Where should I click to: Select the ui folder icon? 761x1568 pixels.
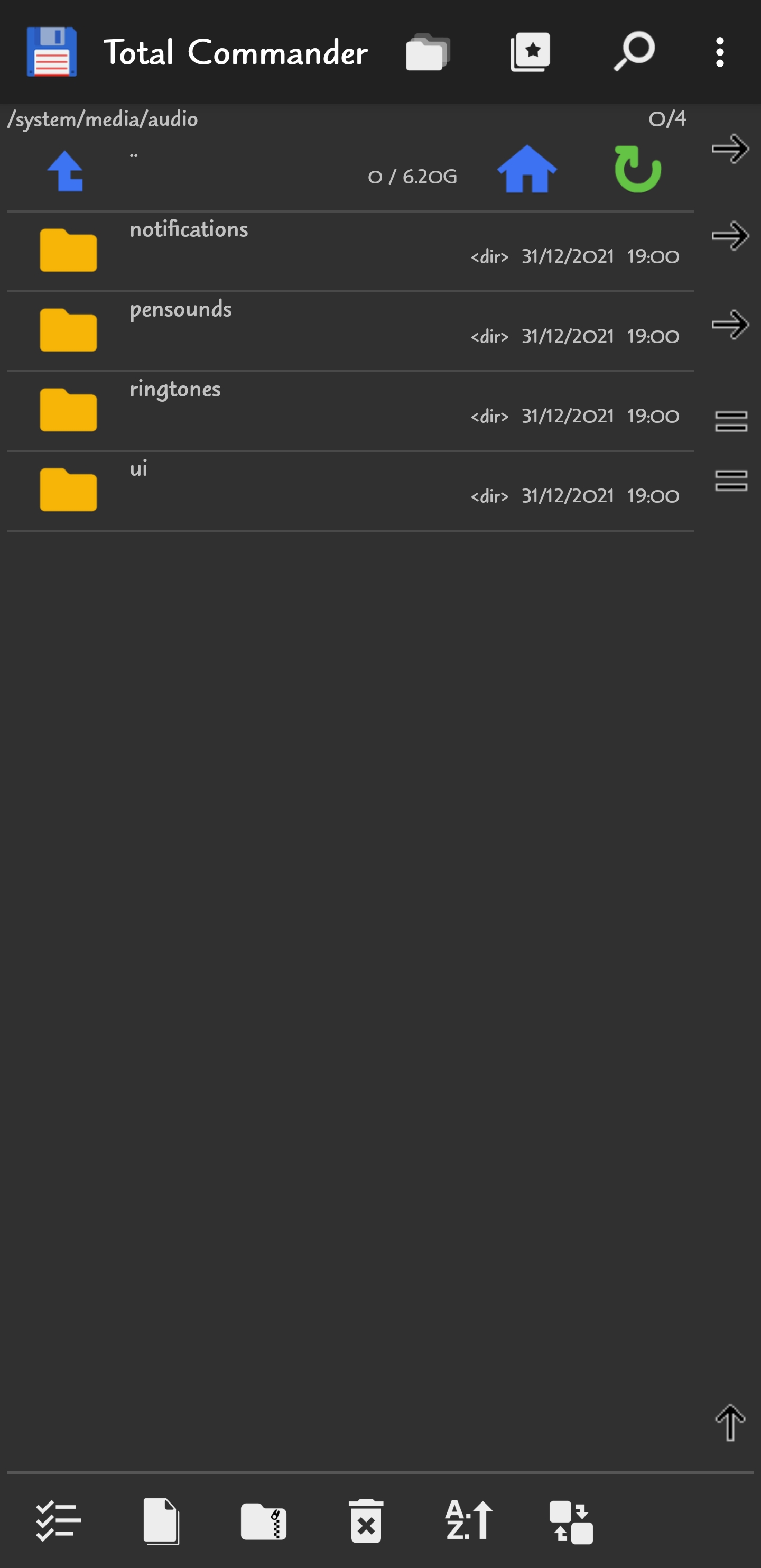(68, 490)
